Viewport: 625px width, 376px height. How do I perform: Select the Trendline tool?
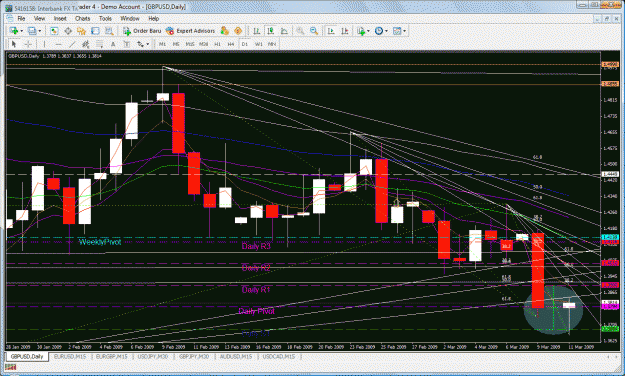(72, 44)
